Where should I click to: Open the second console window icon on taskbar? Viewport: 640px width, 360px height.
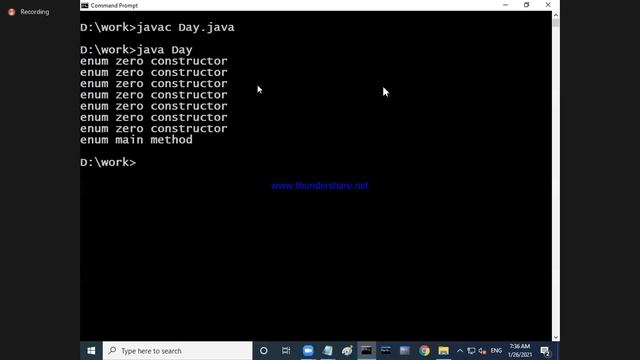click(386, 351)
